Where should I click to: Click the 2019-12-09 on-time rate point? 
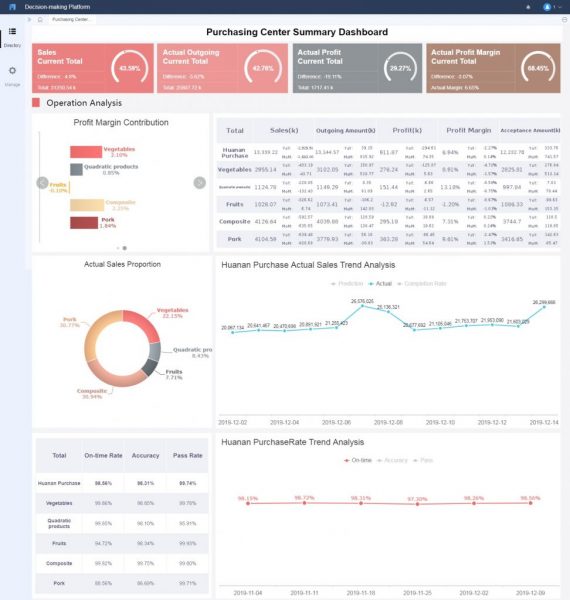point(530,503)
